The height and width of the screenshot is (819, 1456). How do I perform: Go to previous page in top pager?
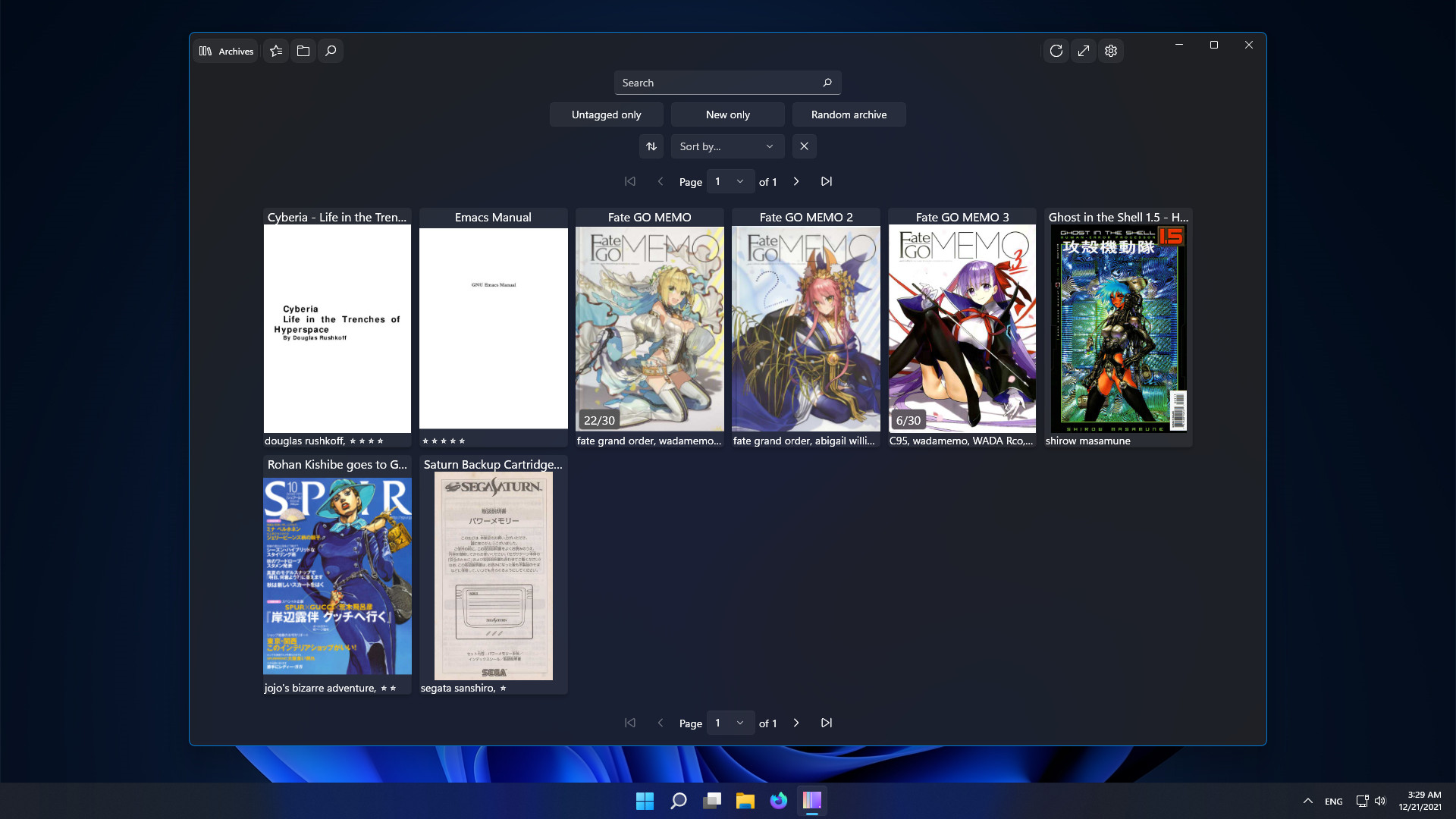(x=661, y=181)
